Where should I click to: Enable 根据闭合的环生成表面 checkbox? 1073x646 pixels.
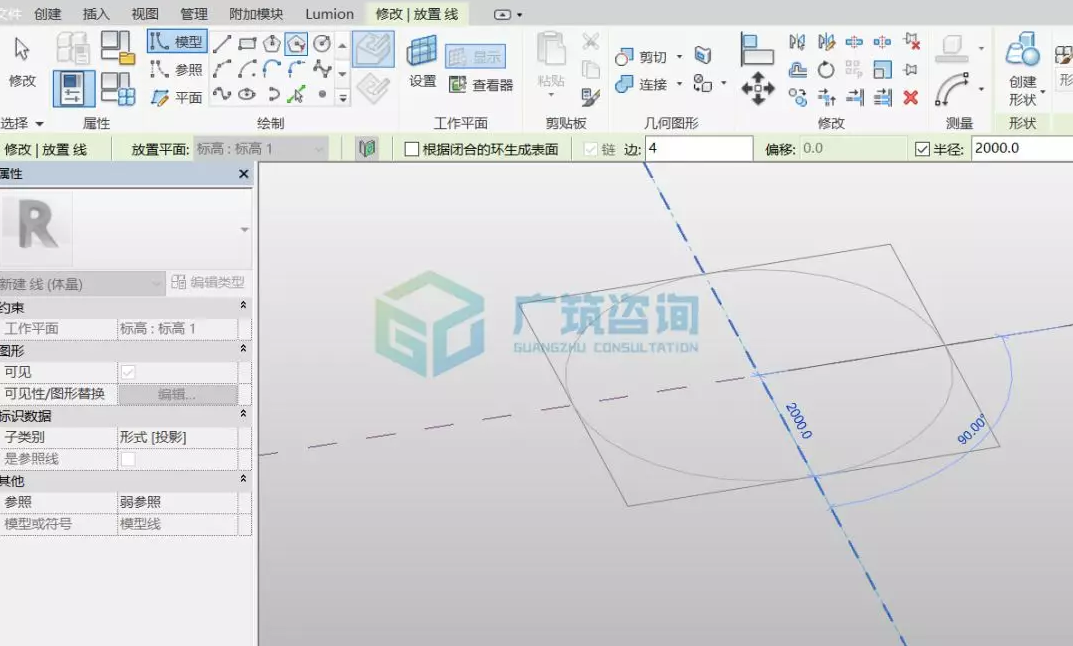point(411,149)
